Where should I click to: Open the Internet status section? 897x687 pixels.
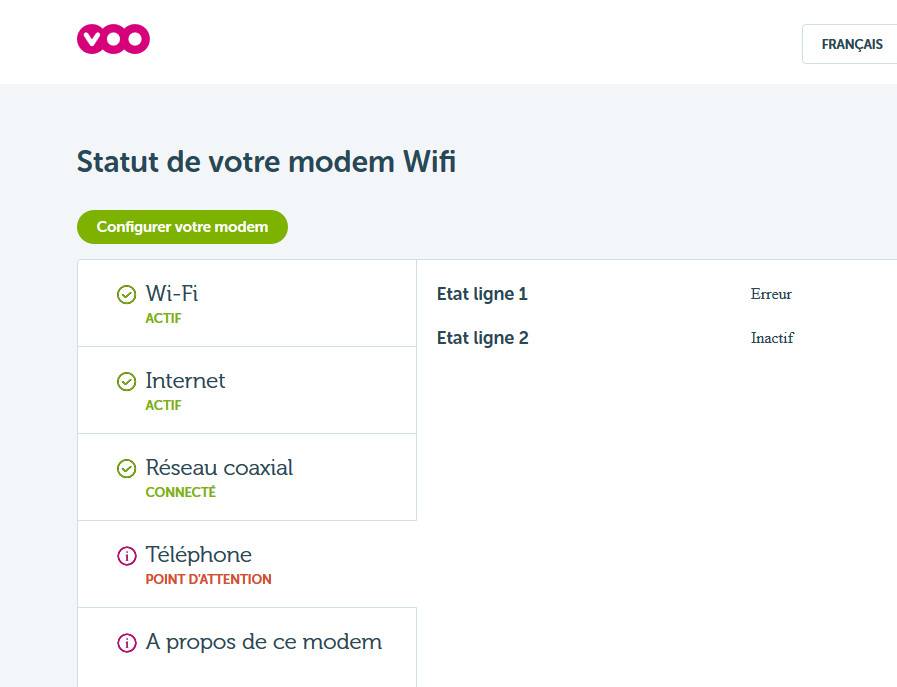(186, 381)
